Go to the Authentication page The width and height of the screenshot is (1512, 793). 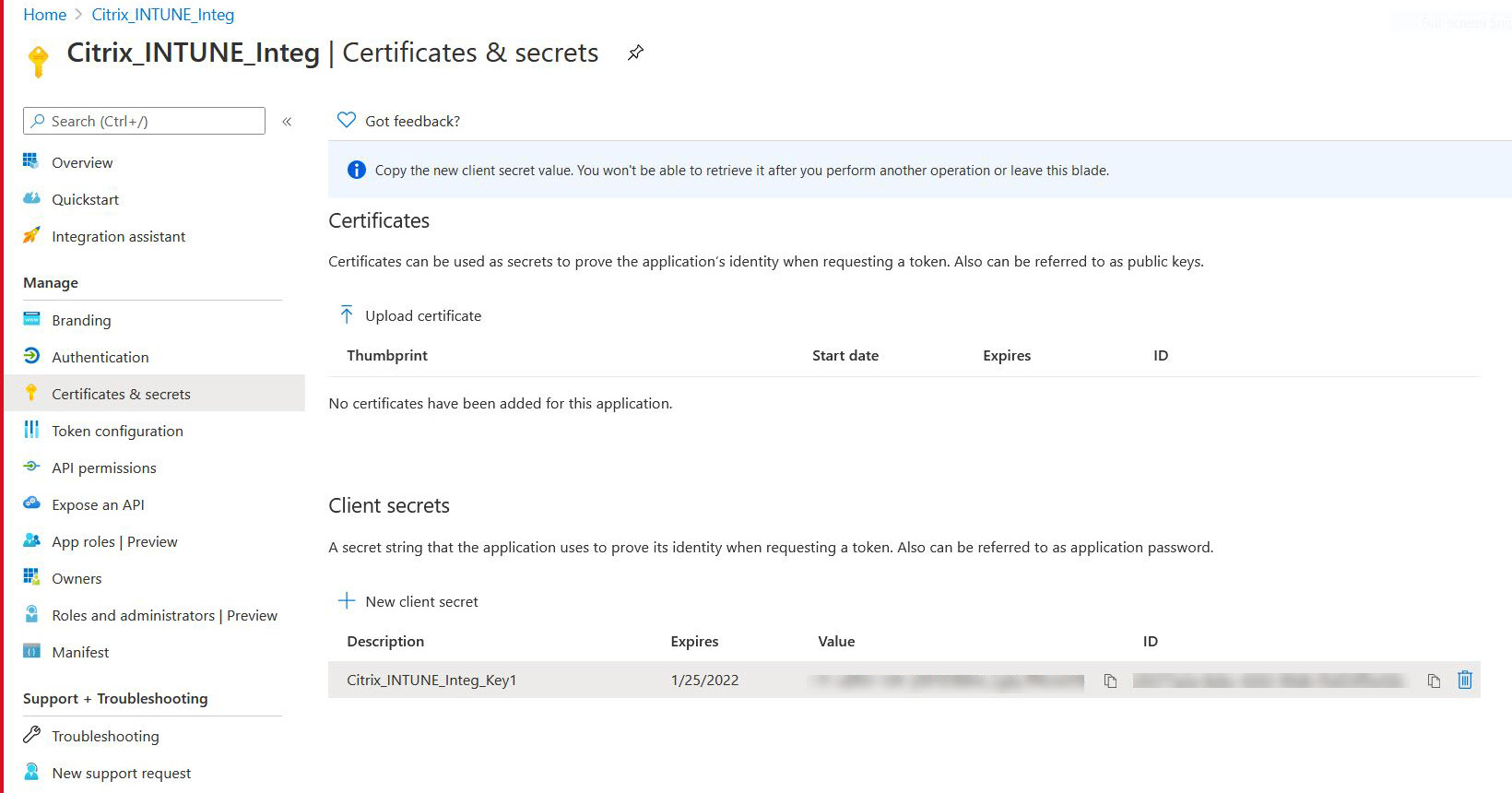(x=100, y=357)
